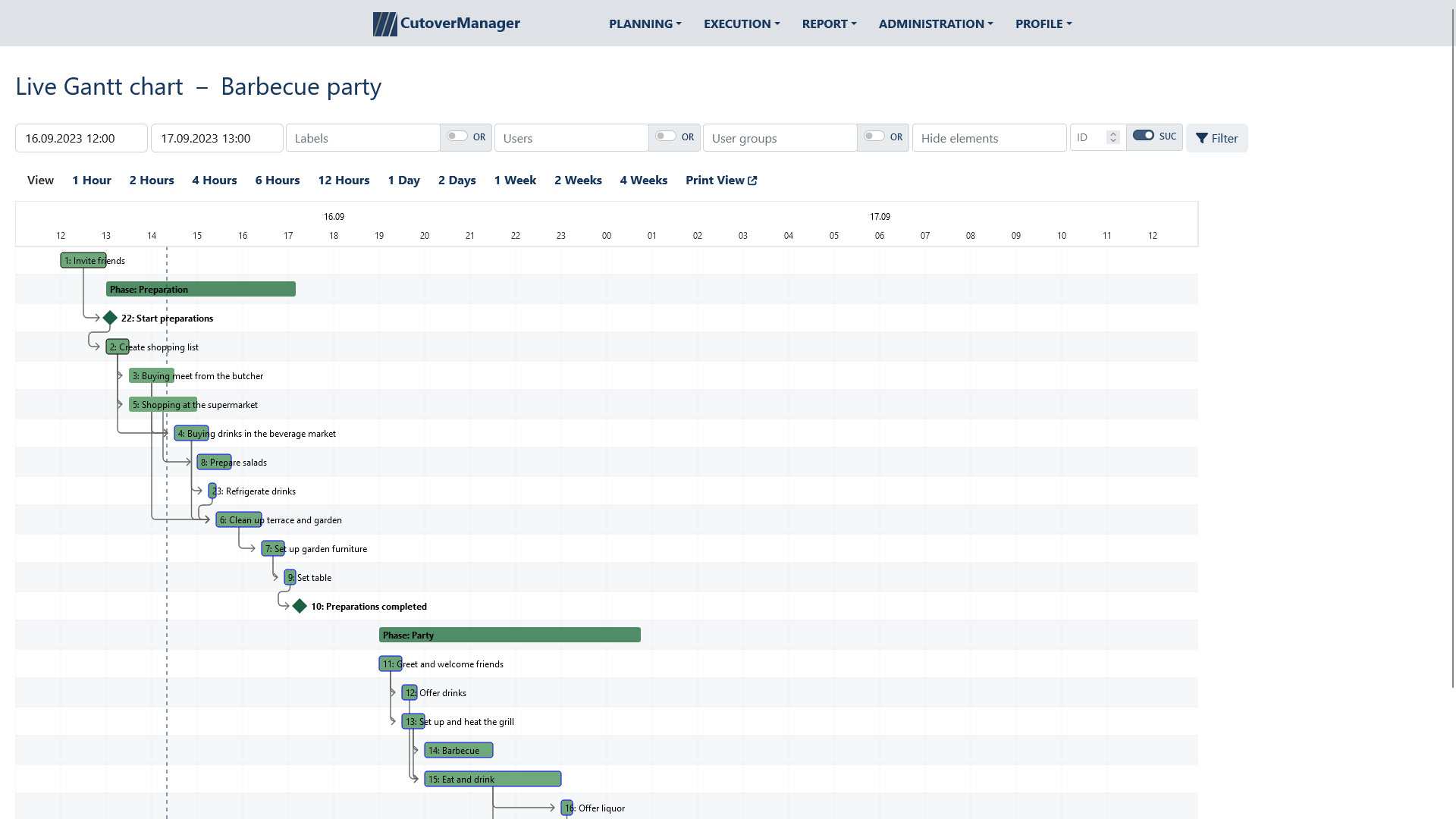Expand EXECUTION navigation dropdown
This screenshot has width=1456, height=819.
tap(741, 23)
